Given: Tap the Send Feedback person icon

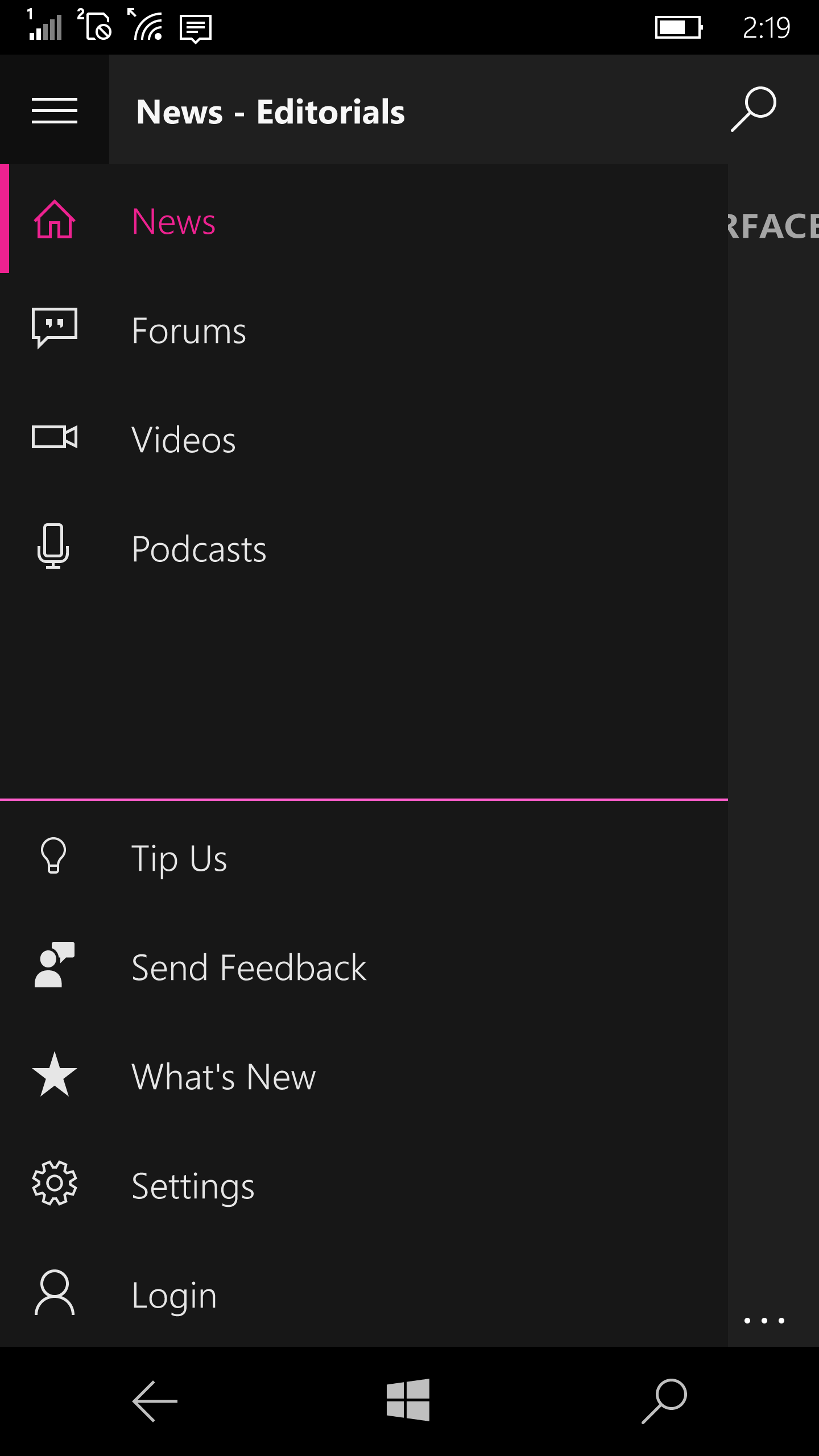Looking at the screenshot, I should [x=55, y=965].
